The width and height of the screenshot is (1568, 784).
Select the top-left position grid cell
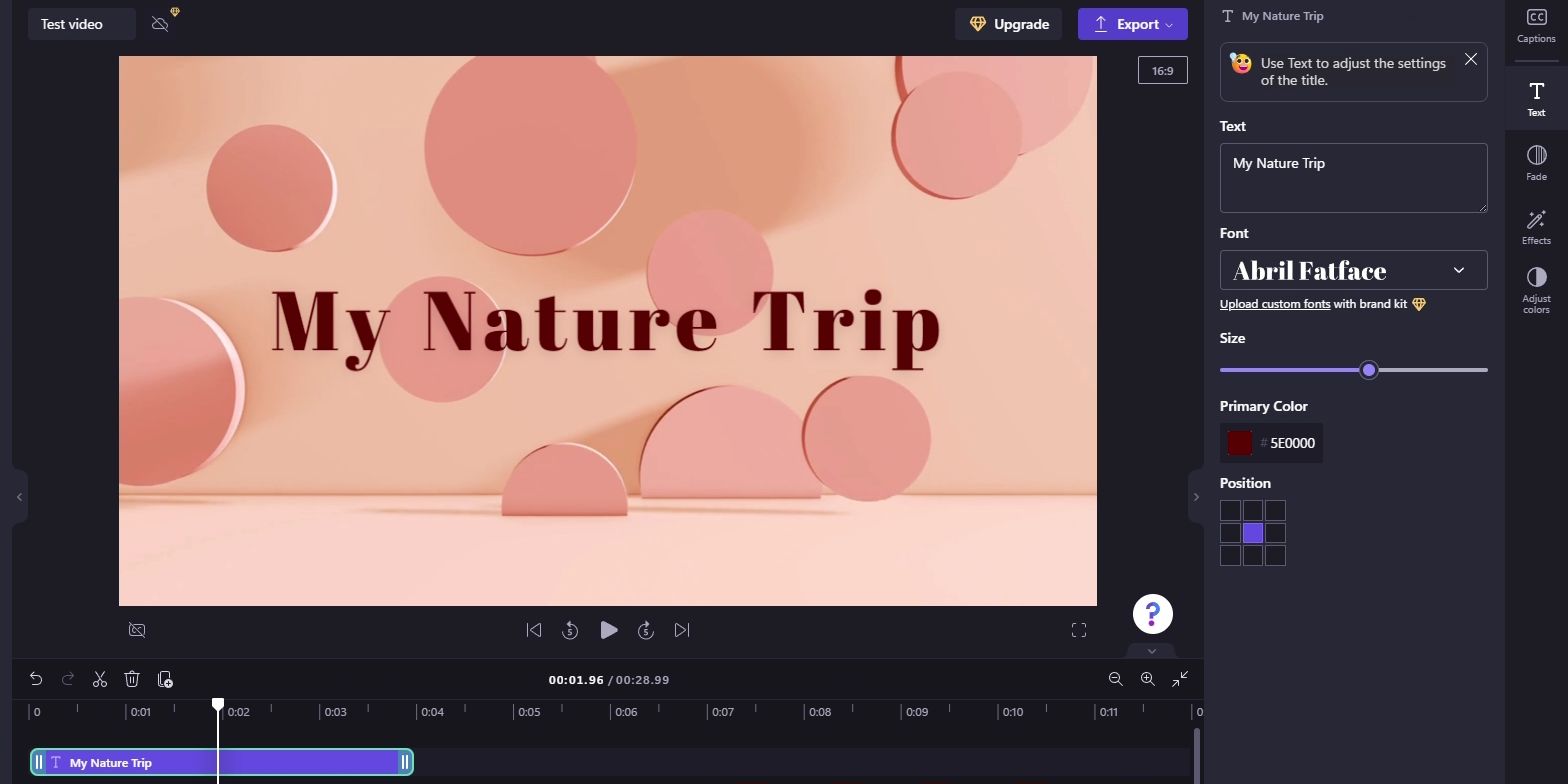(x=1230, y=511)
